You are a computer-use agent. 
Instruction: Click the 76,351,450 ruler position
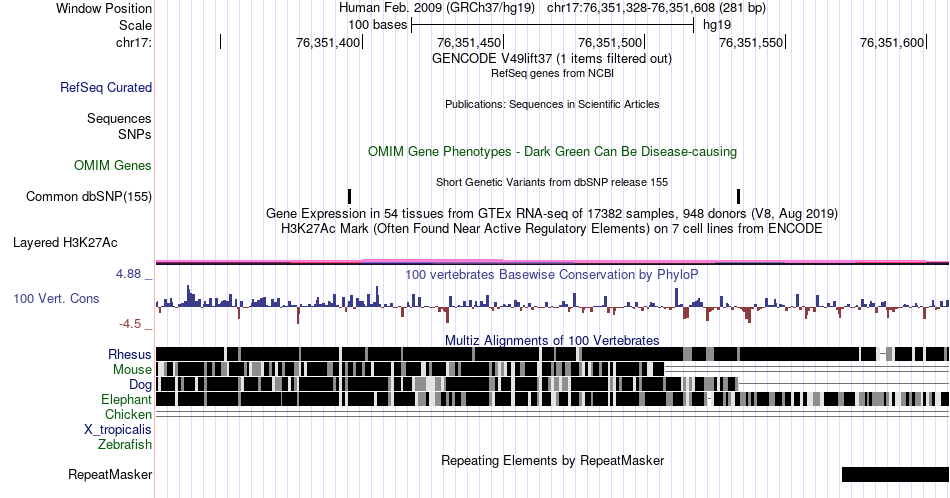469,42
